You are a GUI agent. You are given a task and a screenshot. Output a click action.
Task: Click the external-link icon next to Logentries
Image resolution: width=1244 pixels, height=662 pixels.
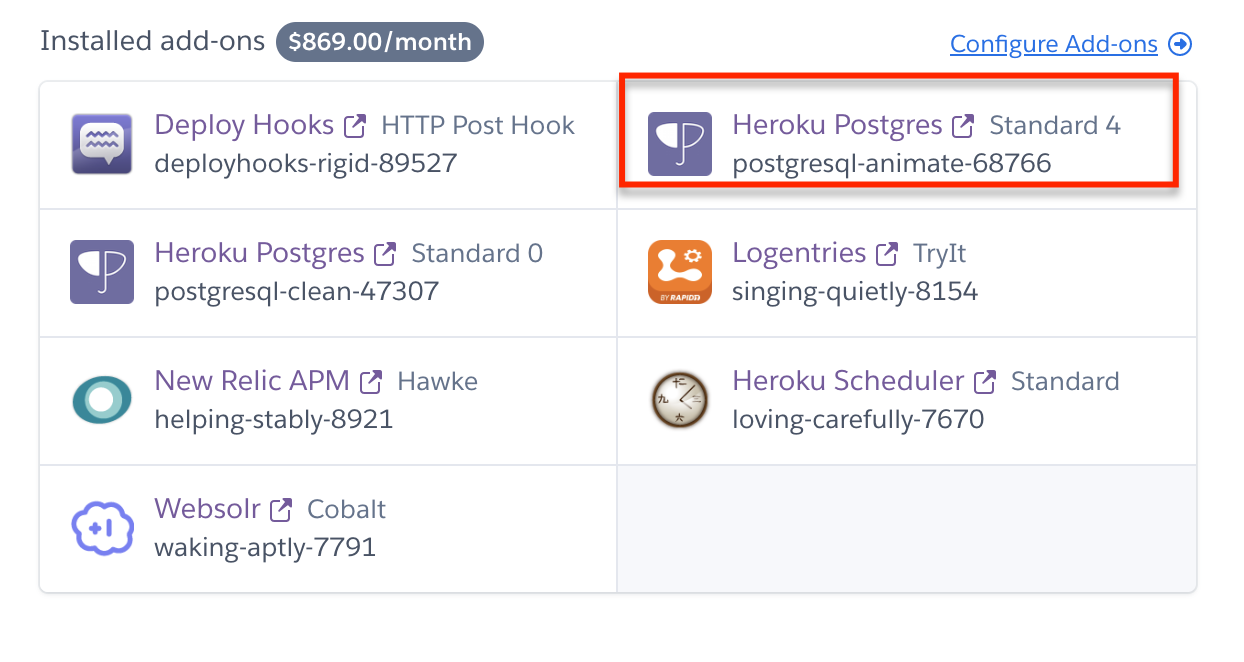click(887, 254)
